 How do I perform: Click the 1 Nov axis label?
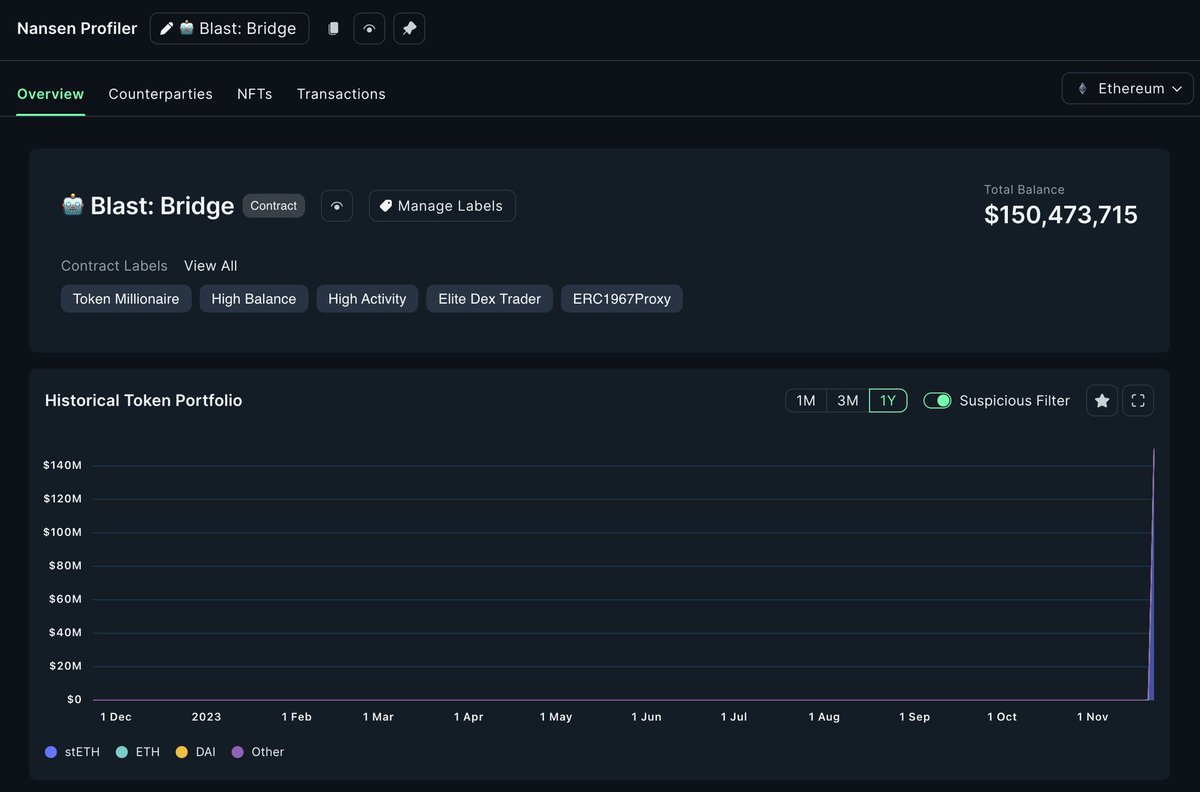1093,717
